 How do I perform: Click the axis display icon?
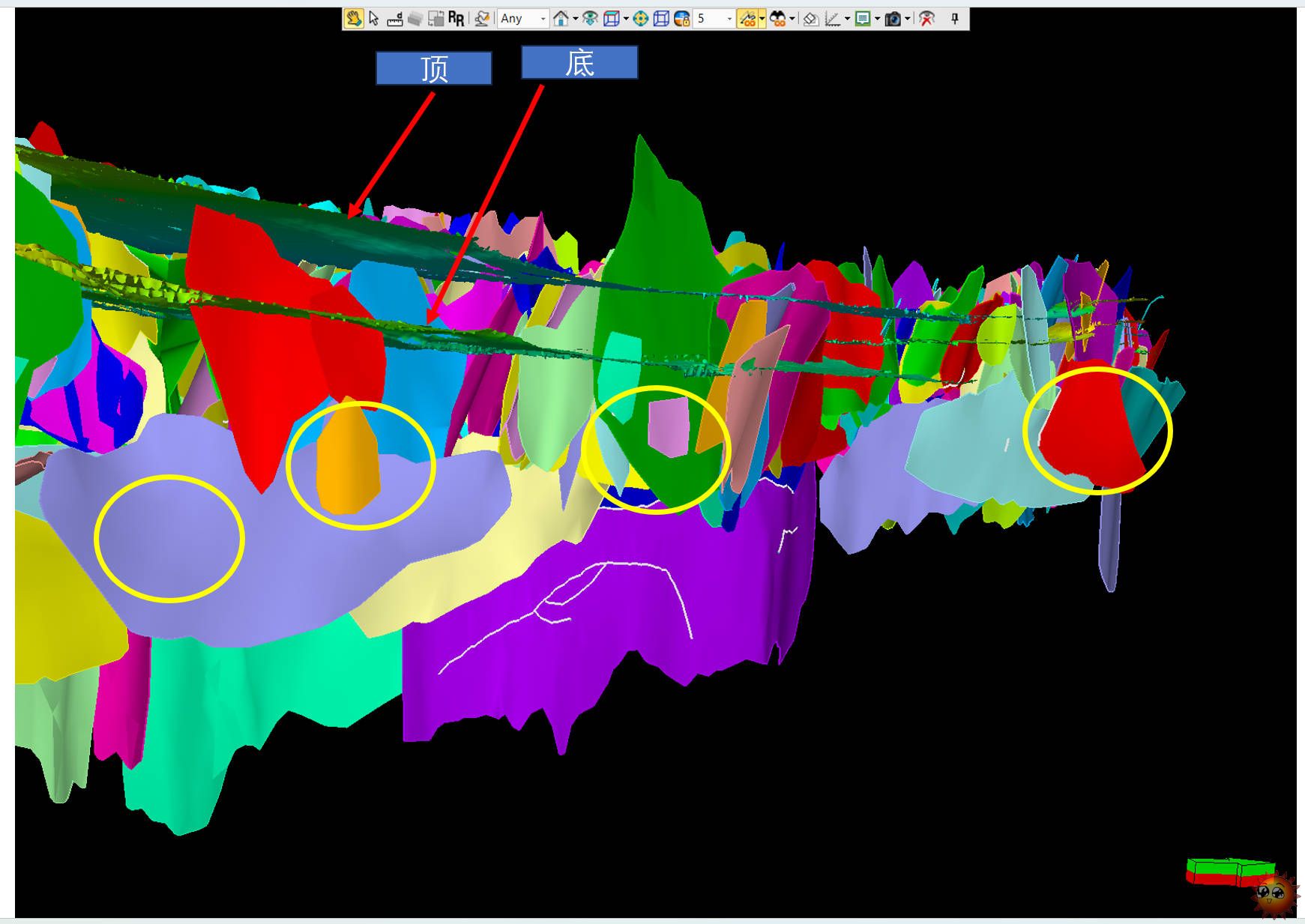point(833,19)
